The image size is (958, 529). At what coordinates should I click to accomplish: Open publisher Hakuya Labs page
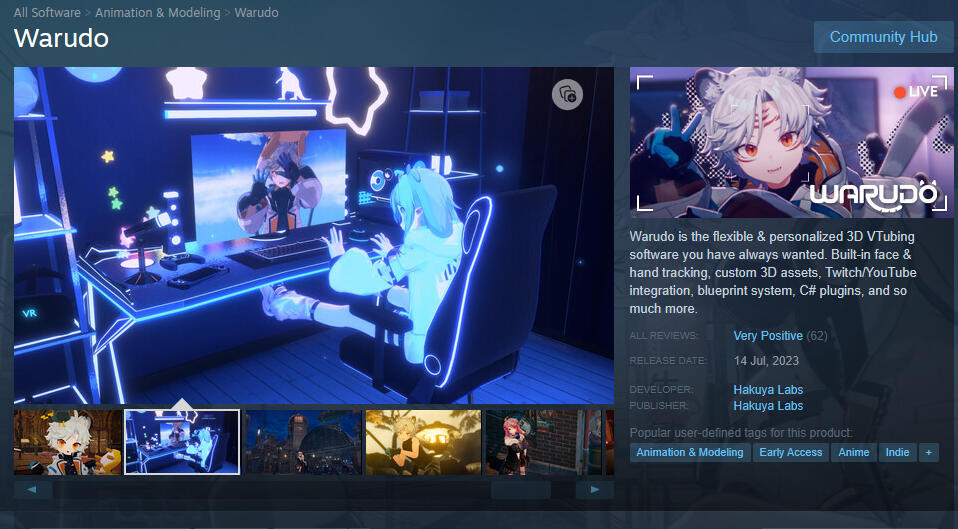tap(768, 406)
